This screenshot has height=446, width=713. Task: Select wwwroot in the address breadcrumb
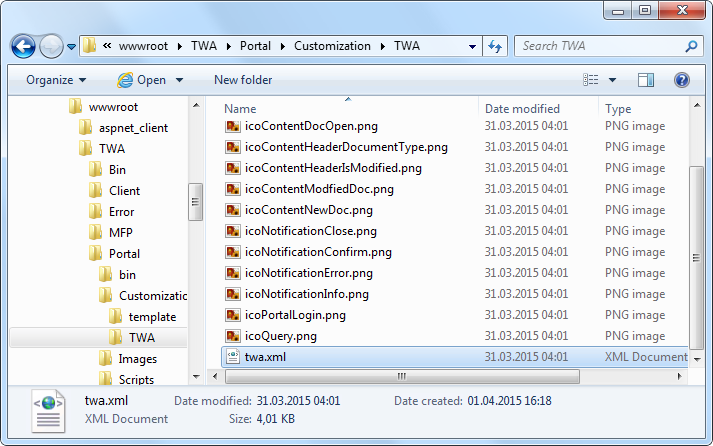143,46
